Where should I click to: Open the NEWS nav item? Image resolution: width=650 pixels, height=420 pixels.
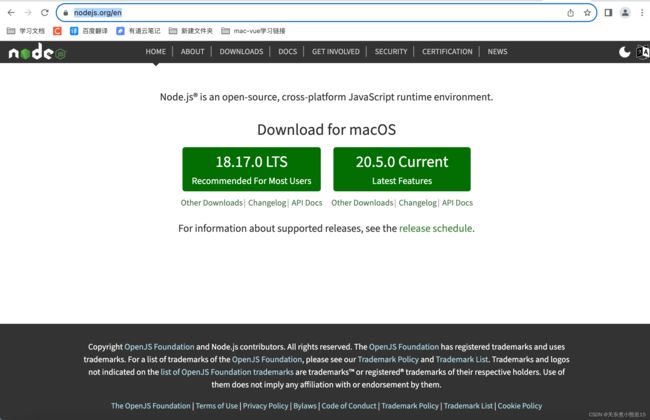(497, 52)
